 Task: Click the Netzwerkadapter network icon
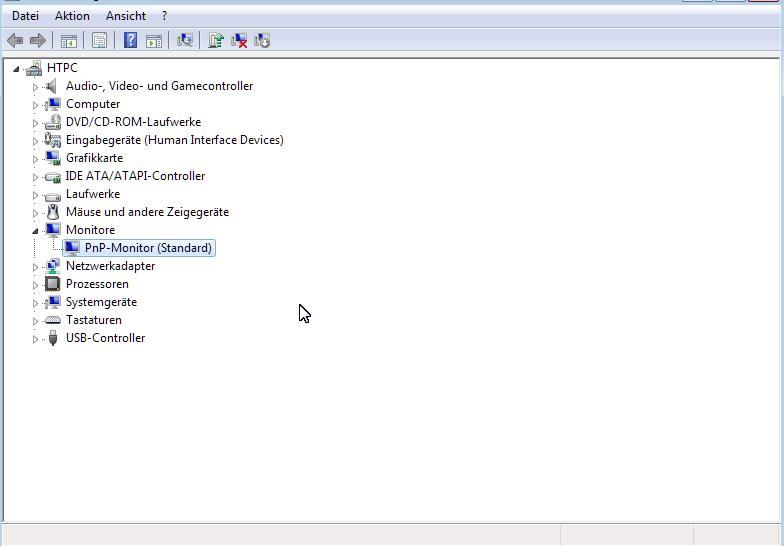52,266
